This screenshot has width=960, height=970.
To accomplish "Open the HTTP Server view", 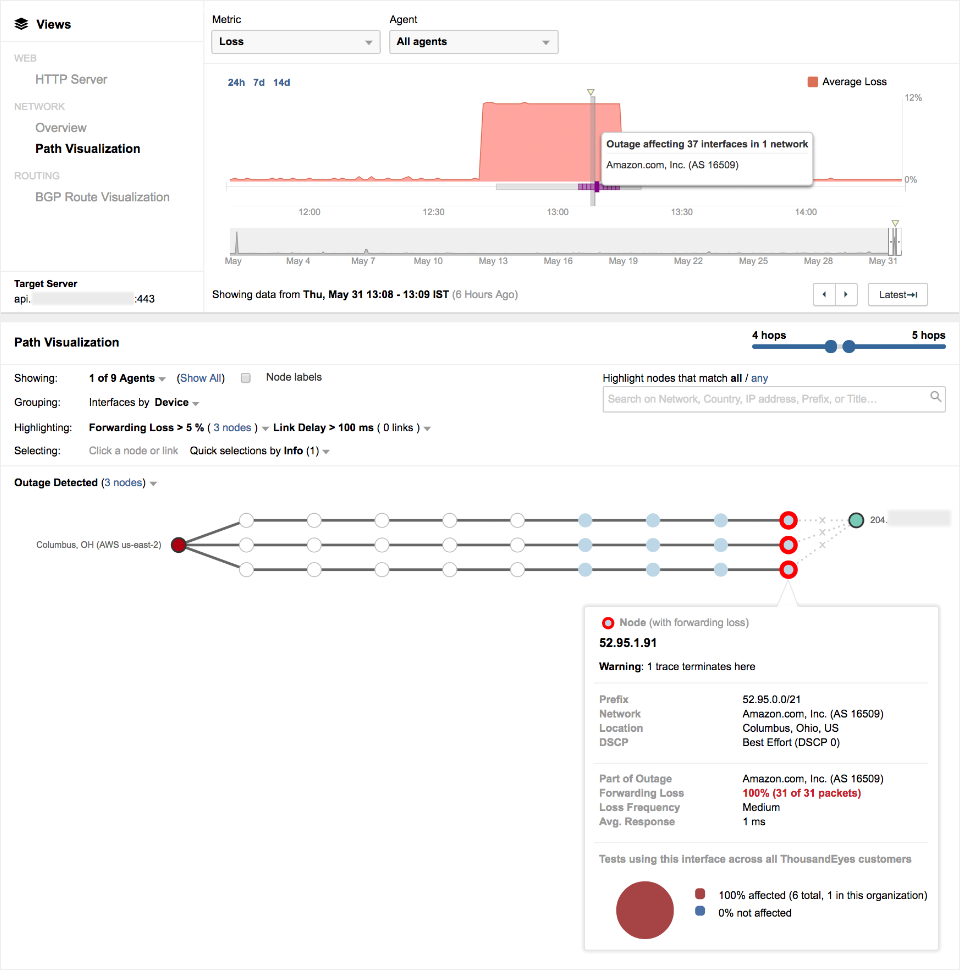I will (71, 79).
